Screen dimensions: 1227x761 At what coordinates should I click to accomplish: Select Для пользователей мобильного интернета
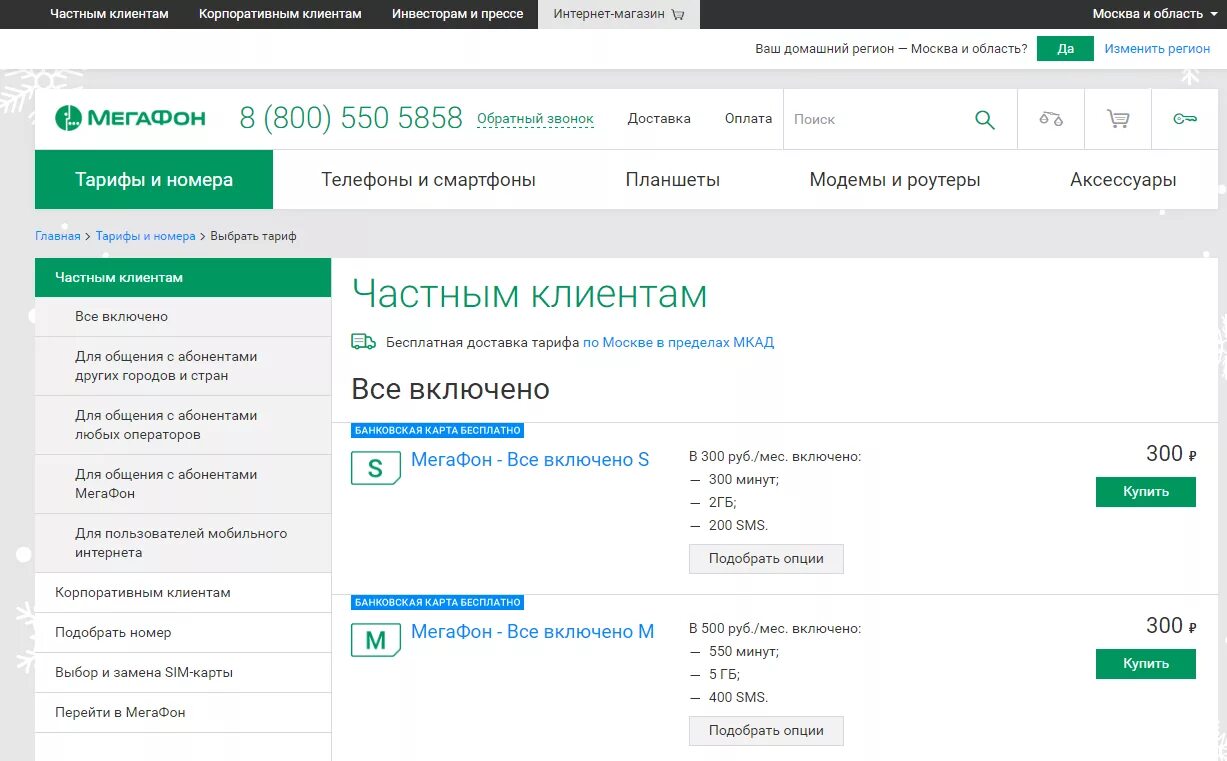pyautogui.click(x=183, y=543)
